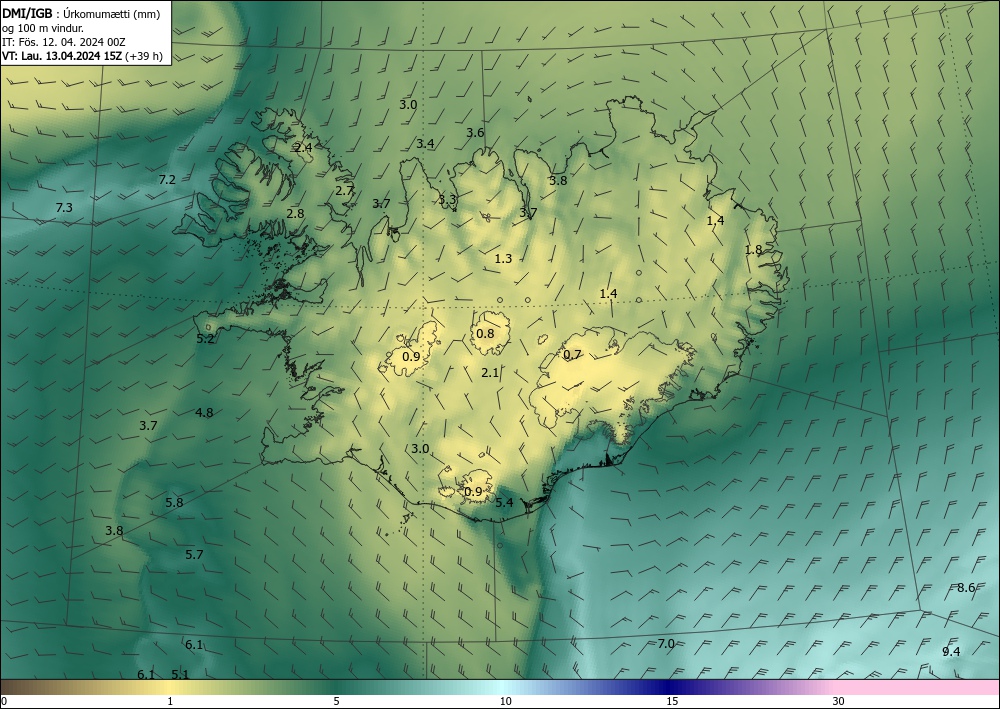Click the 8.6 value near the right edge

coord(966,588)
